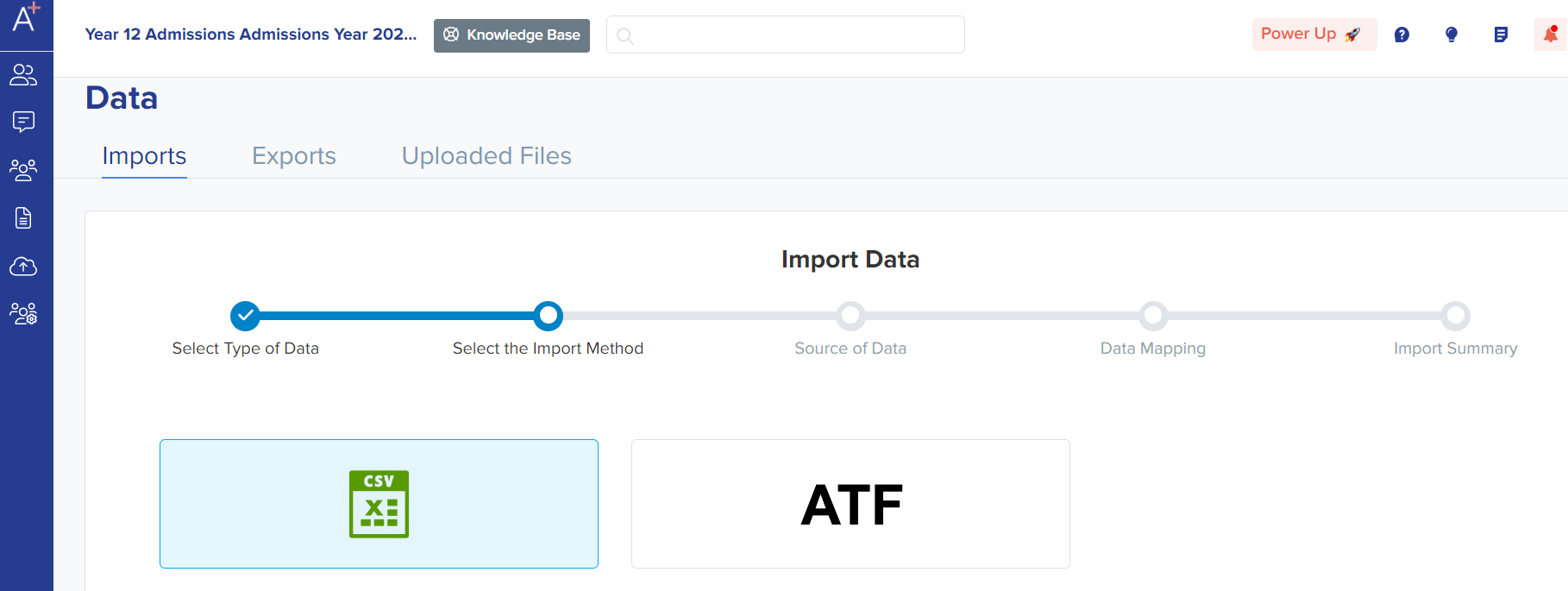Click the help question mark icon
This screenshot has width=1568, height=591.
(x=1402, y=35)
